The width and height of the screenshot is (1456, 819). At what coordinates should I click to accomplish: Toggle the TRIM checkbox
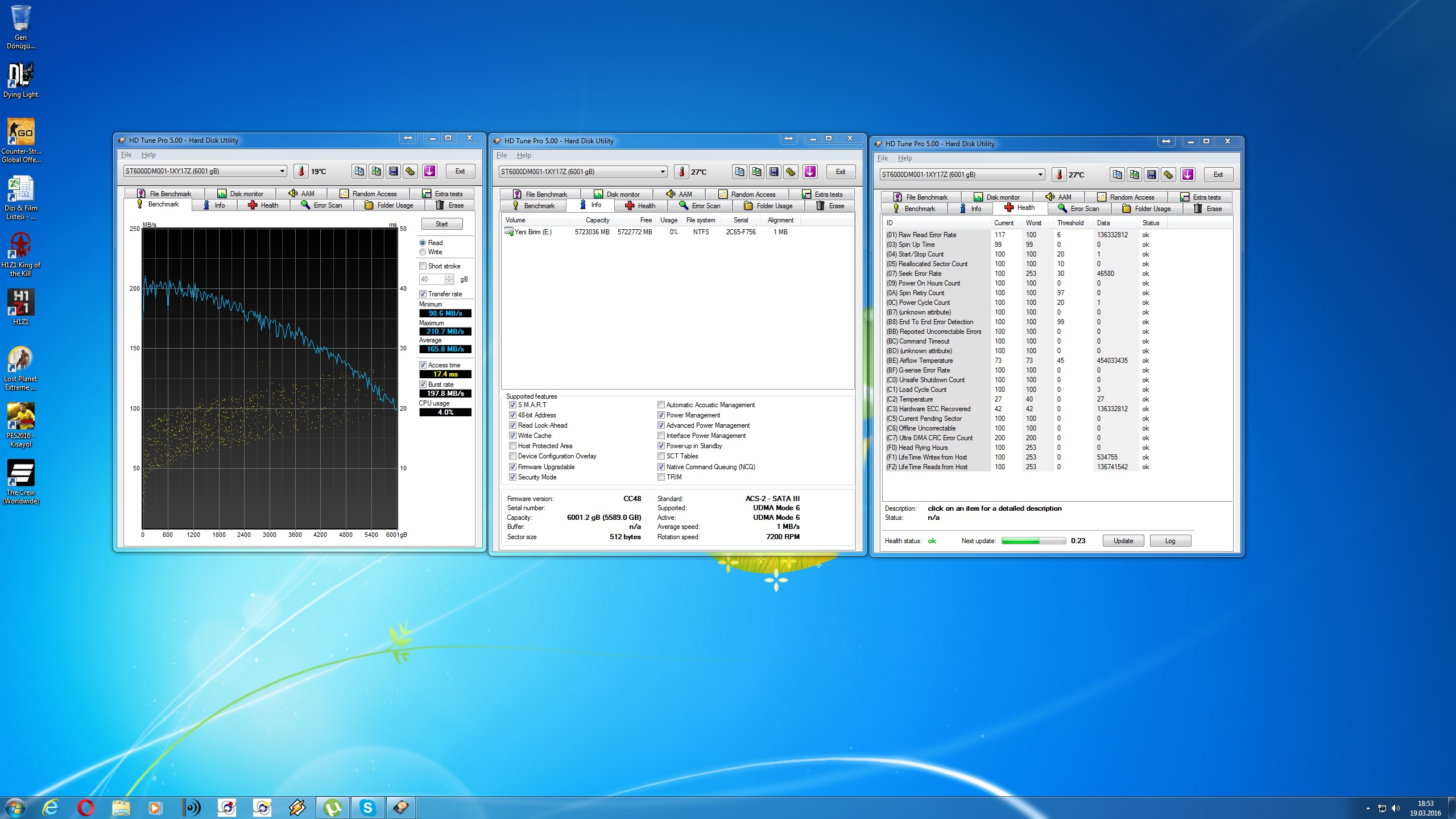(661, 477)
